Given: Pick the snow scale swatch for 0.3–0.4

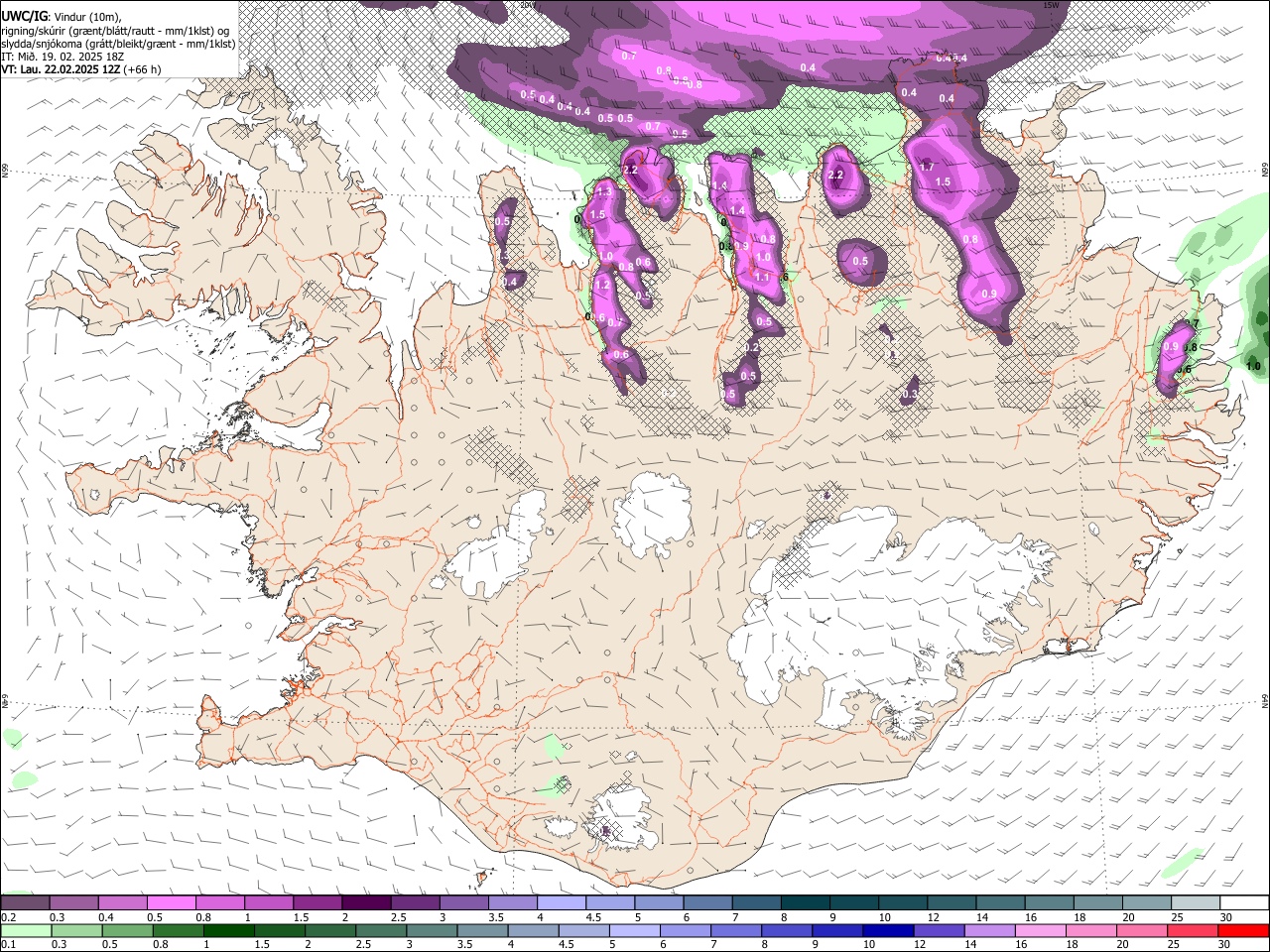Looking at the screenshot, I should click(x=73, y=902).
